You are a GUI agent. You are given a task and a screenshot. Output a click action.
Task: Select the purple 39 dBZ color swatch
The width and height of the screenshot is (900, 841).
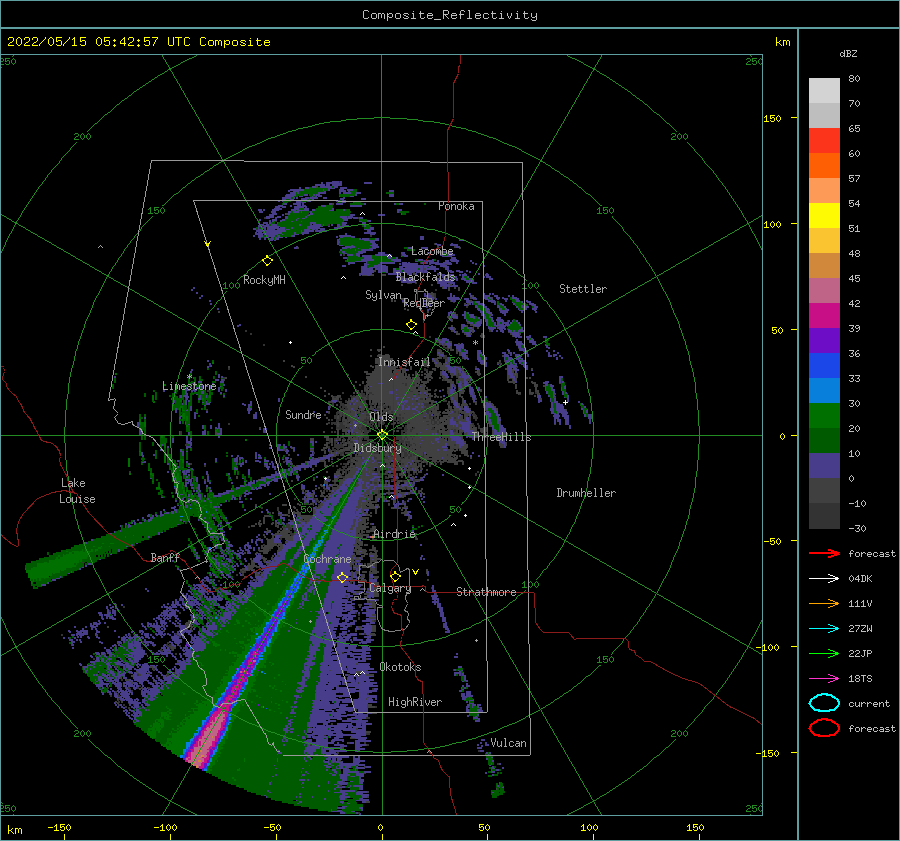(824, 340)
